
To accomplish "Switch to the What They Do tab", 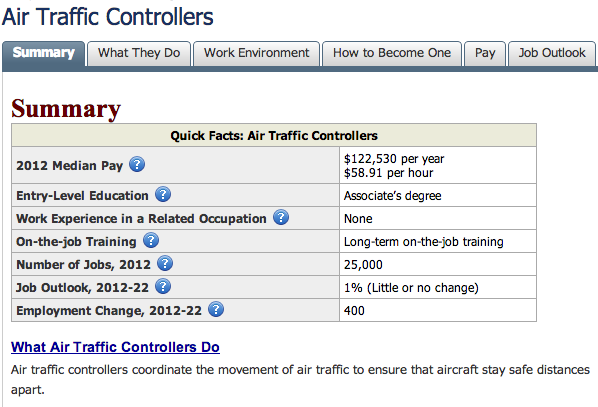I will tap(139, 53).
